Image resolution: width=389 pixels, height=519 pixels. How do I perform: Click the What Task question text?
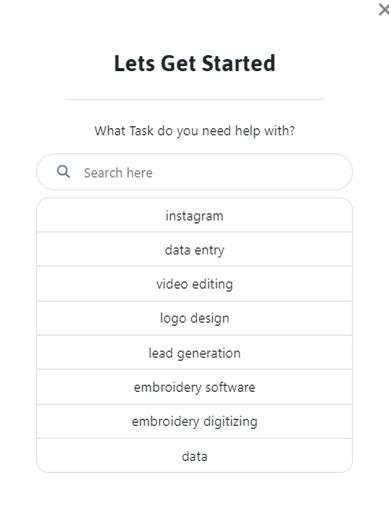coord(195,131)
